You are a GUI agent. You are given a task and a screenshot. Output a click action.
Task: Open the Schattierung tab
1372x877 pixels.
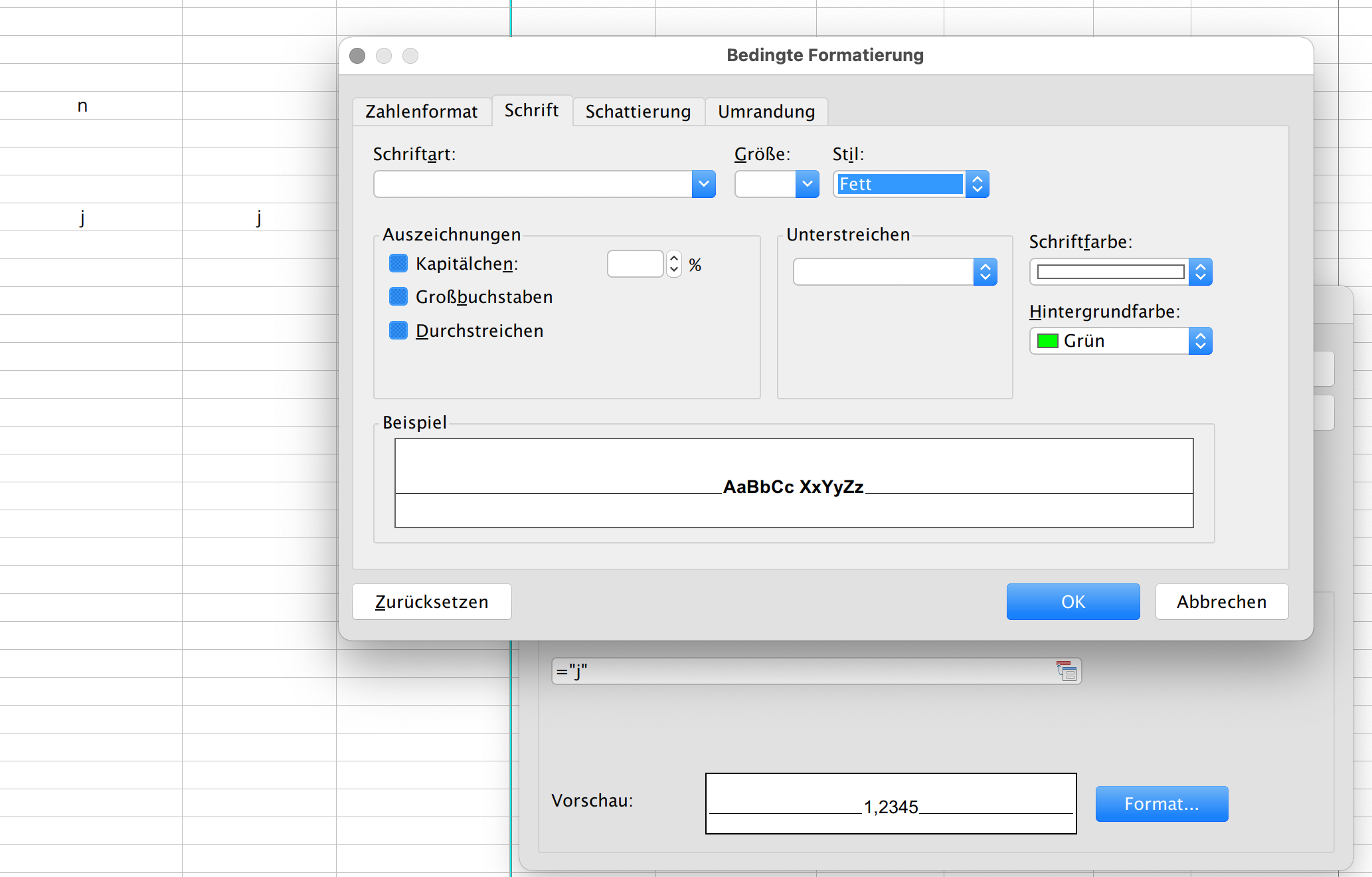click(x=638, y=112)
